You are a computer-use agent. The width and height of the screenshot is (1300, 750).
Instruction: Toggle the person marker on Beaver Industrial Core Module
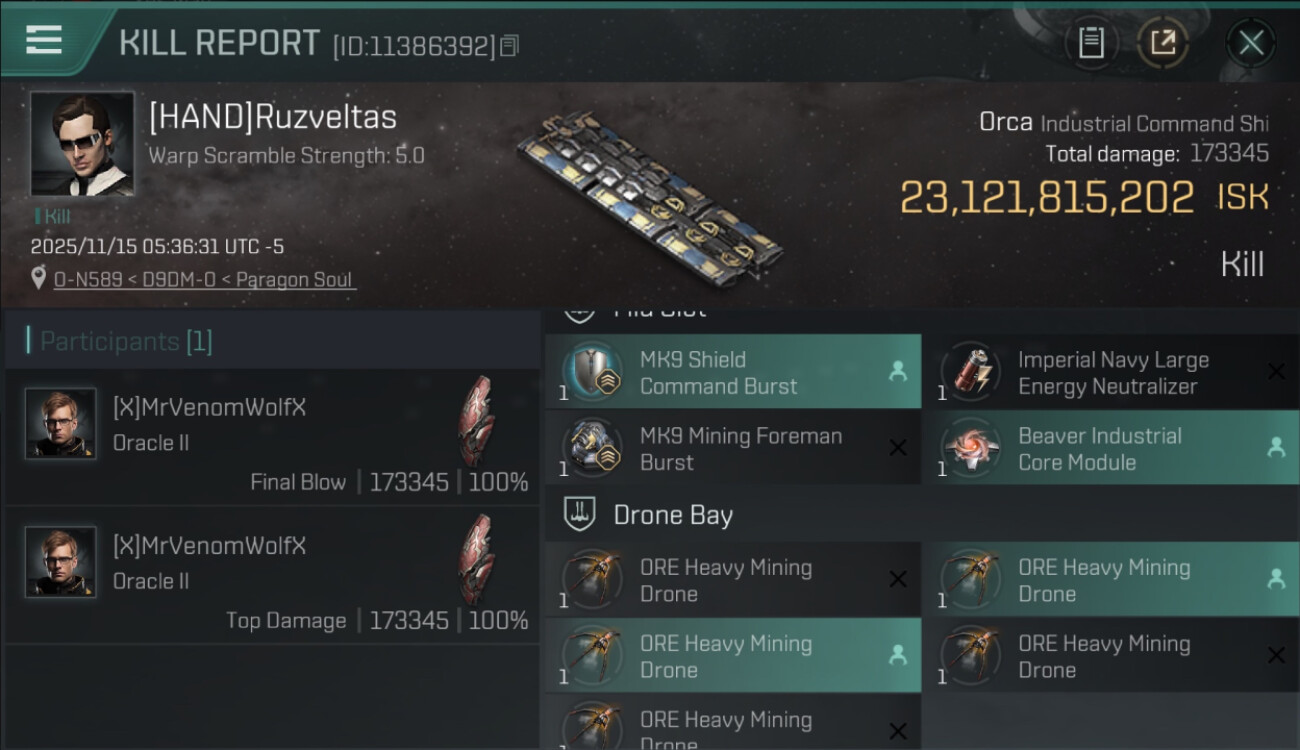[1276, 448]
